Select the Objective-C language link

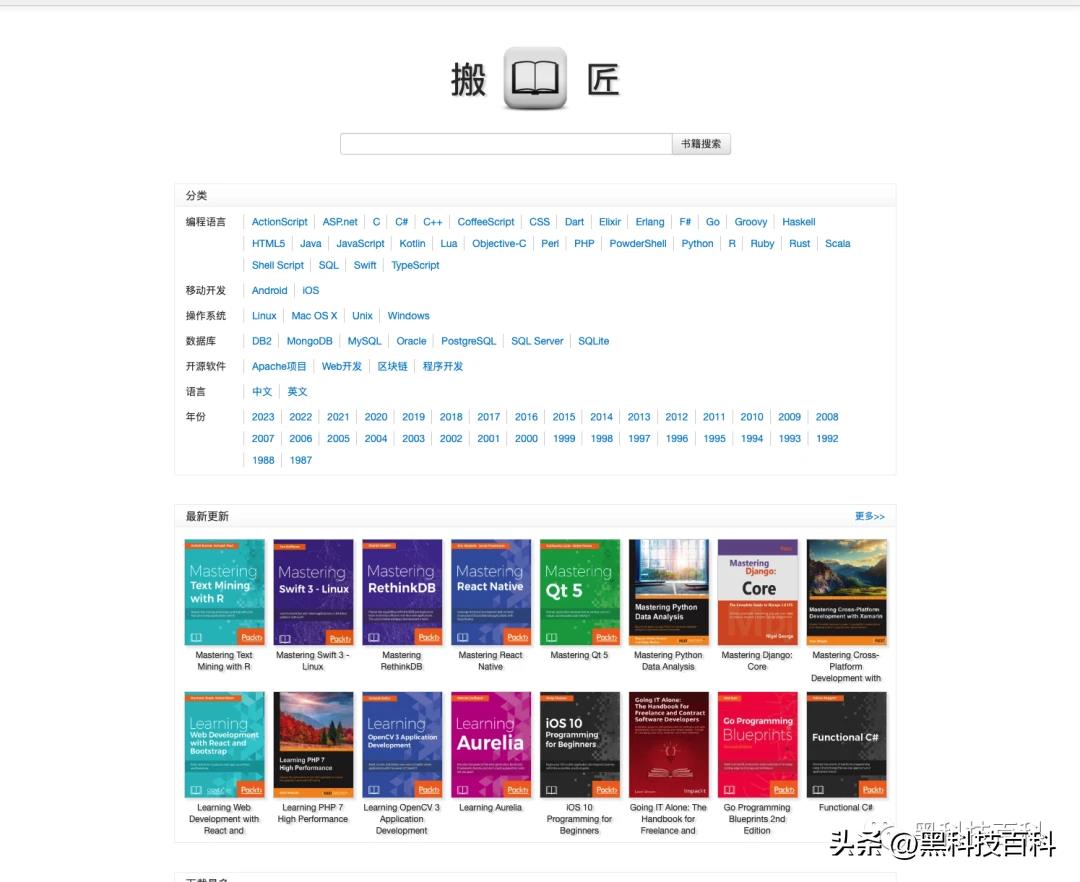point(499,243)
